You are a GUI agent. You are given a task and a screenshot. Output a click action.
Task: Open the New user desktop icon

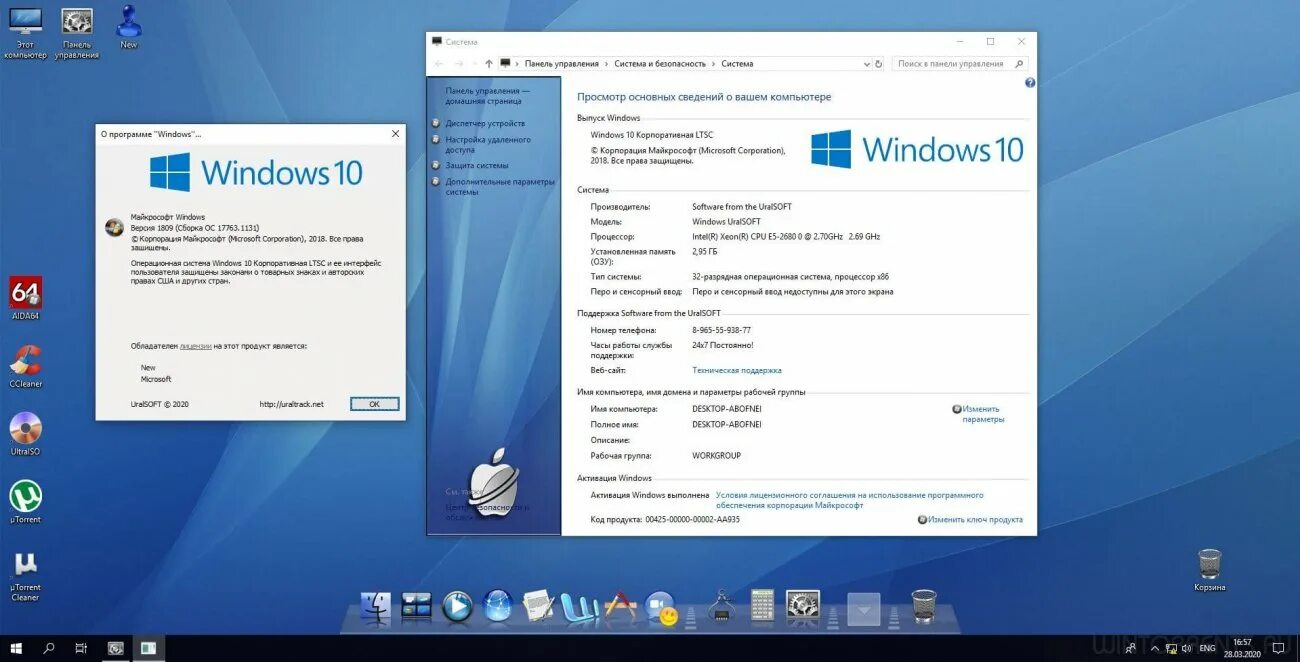pyautogui.click(x=128, y=27)
